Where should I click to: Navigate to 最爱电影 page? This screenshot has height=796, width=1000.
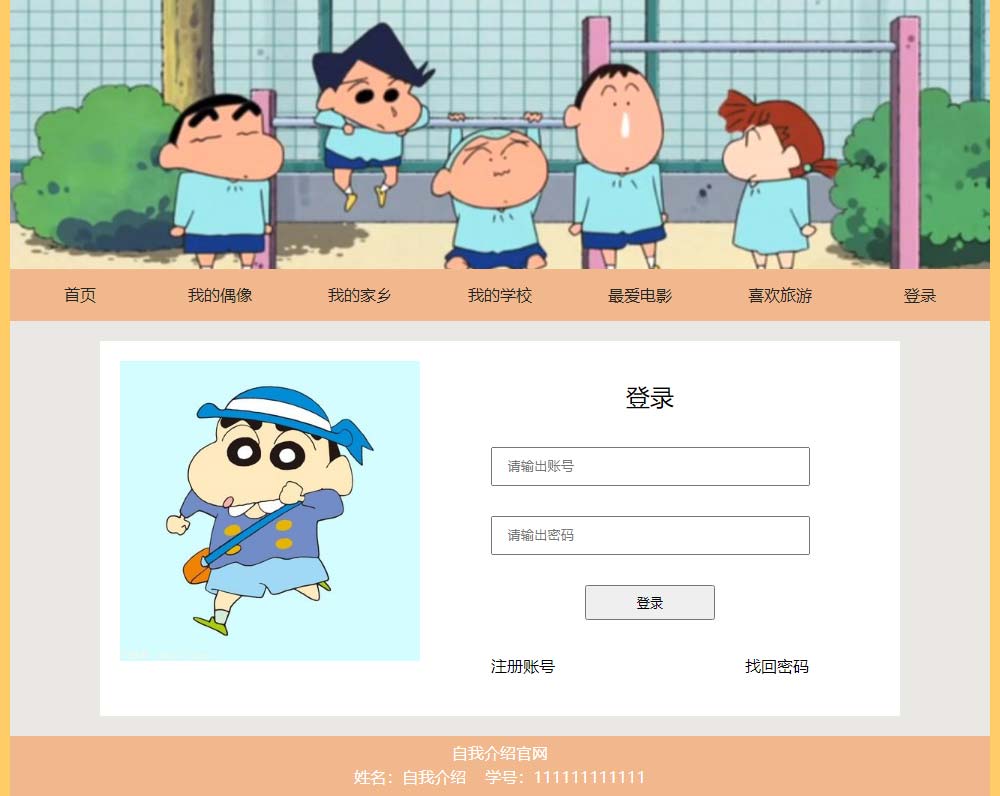(x=640, y=295)
